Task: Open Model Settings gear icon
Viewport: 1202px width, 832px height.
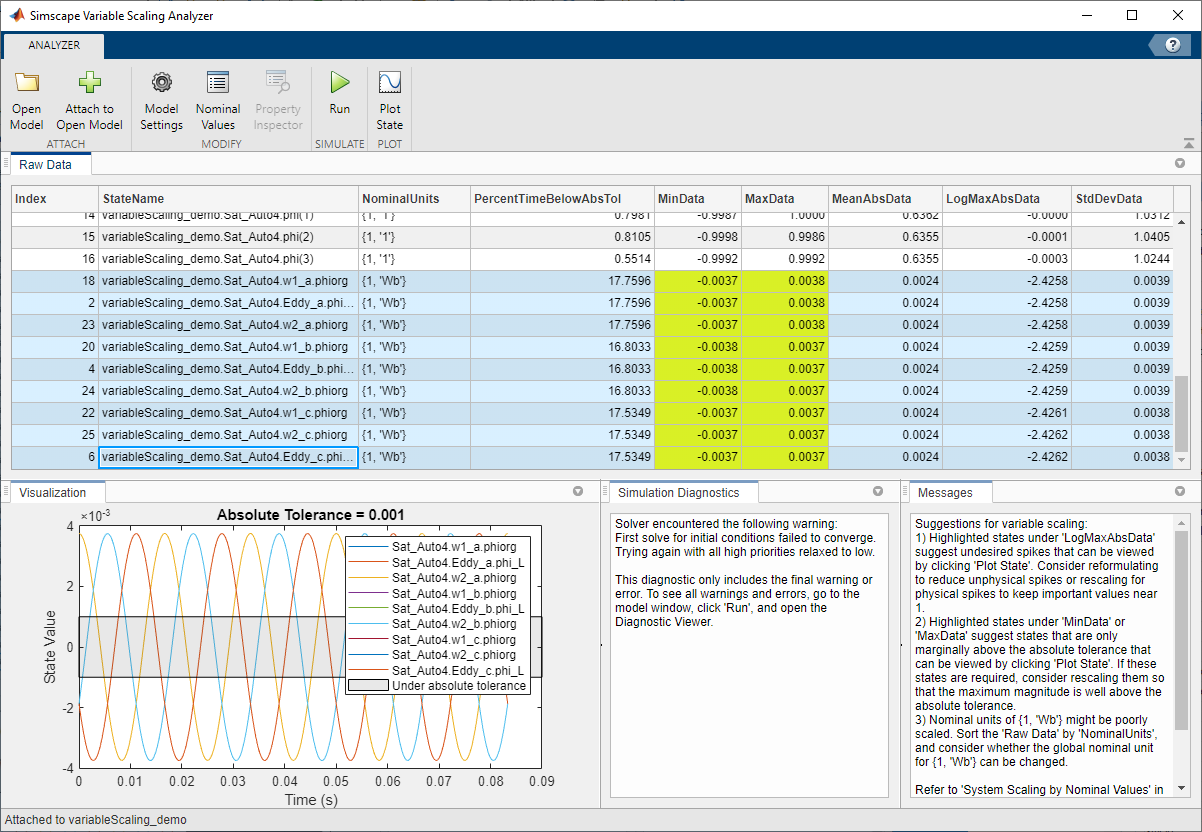Action: tap(161, 84)
